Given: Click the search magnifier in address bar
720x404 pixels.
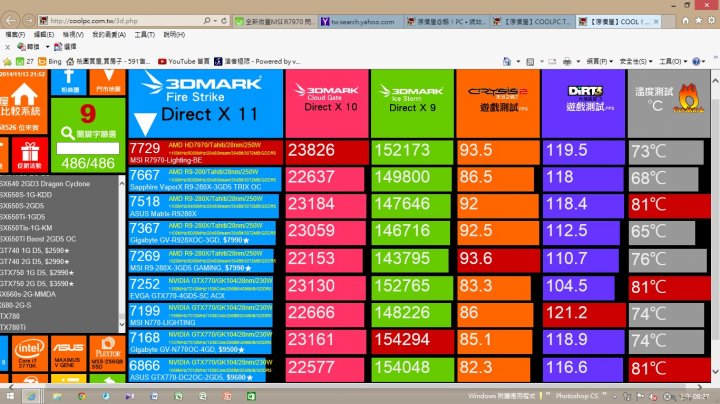Looking at the screenshot, I should [207, 21].
